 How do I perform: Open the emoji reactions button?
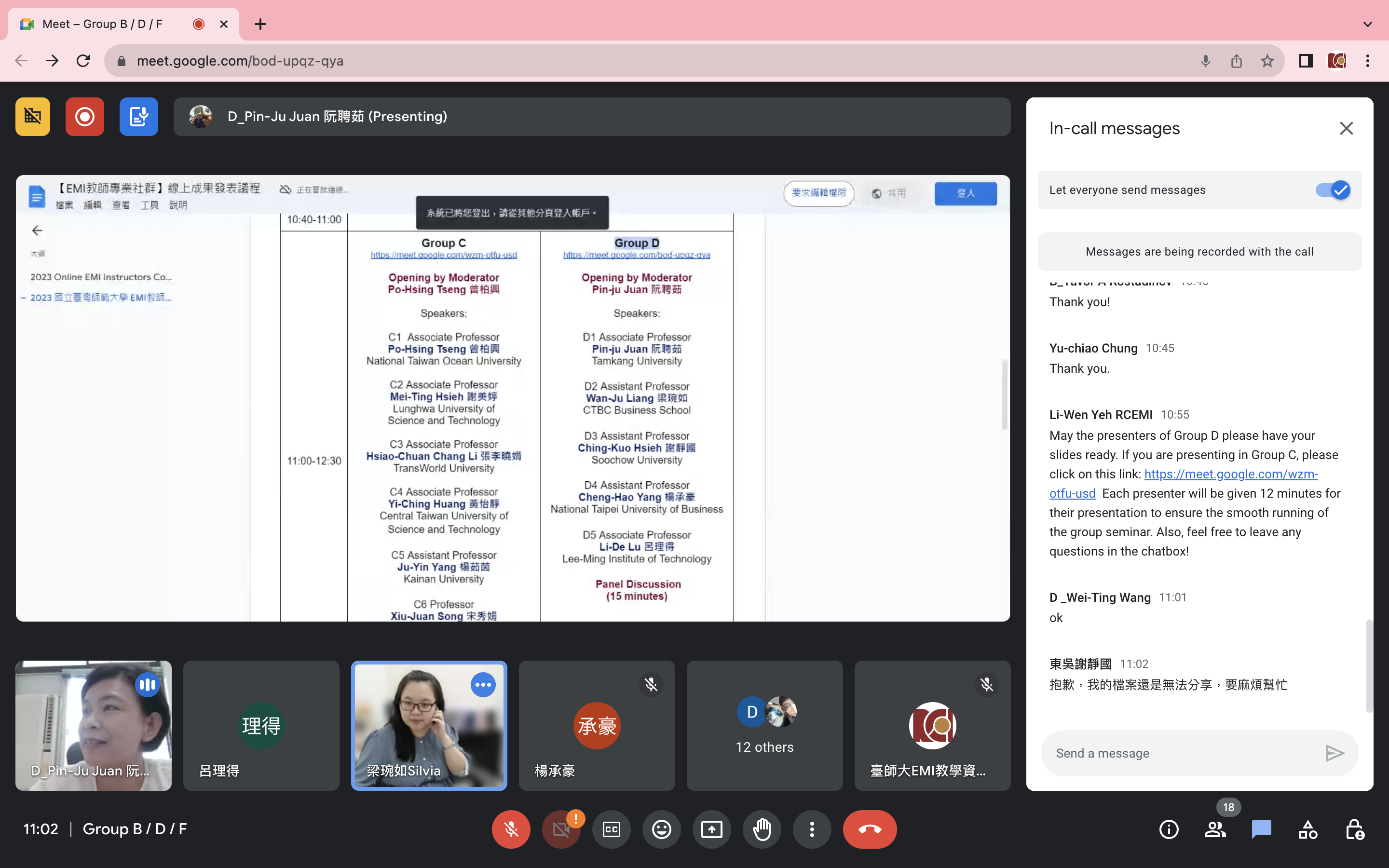click(x=661, y=829)
